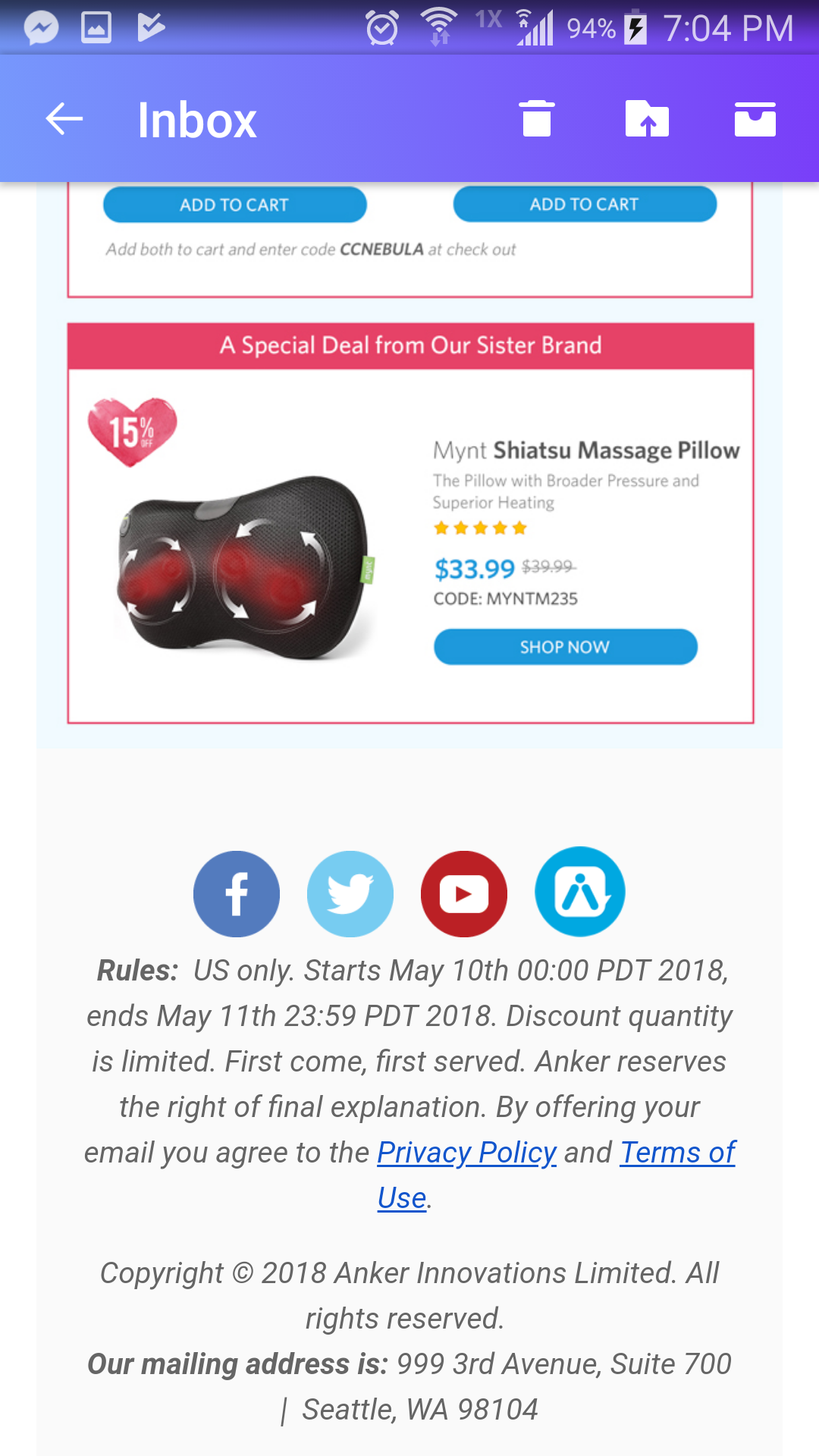The image size is (819, 1456).
Task: Open the YouTube play icon
Action: tap(464, 893)
